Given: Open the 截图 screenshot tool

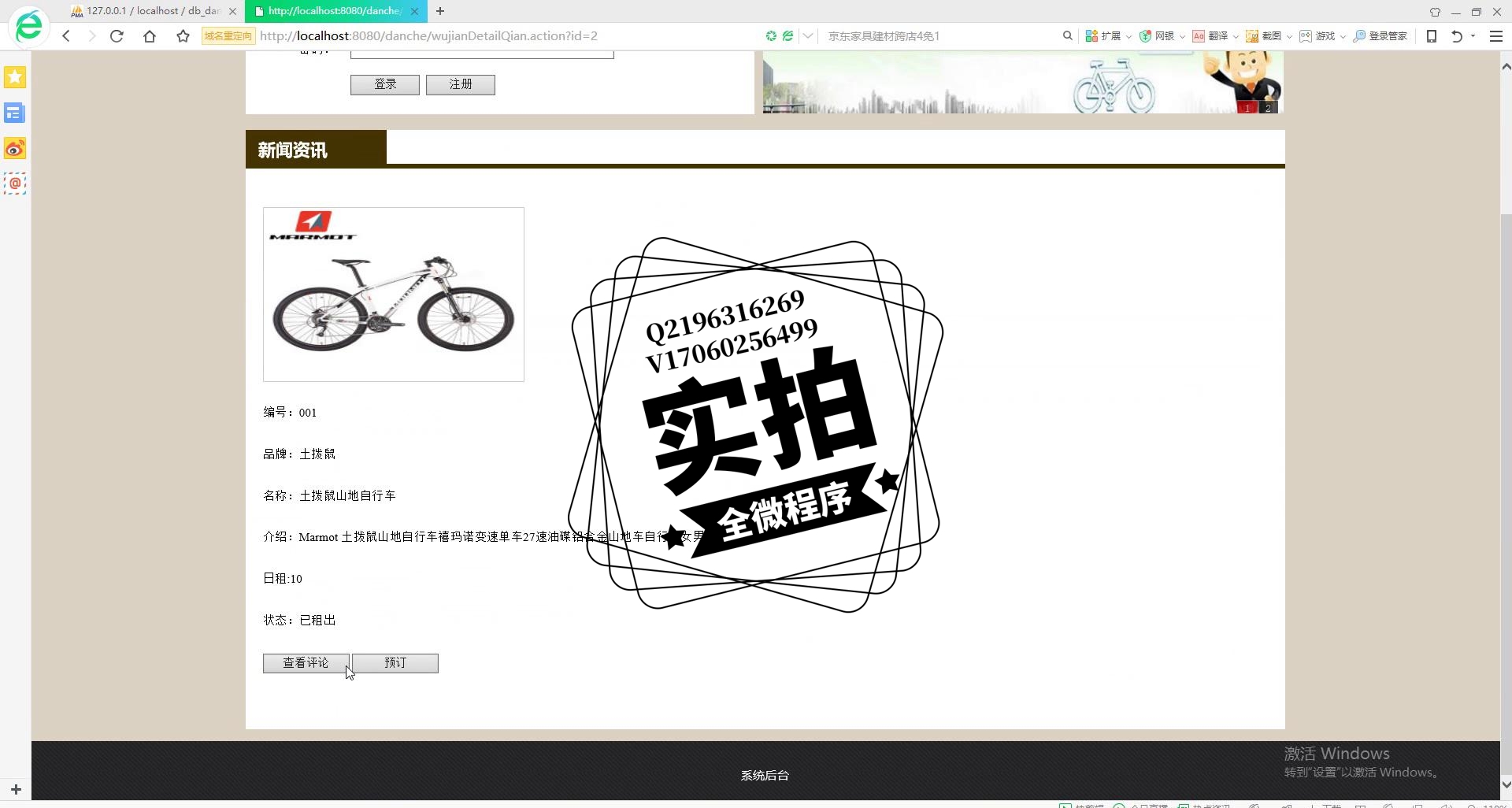Looking at the screenshot, I should point(1264,36).
